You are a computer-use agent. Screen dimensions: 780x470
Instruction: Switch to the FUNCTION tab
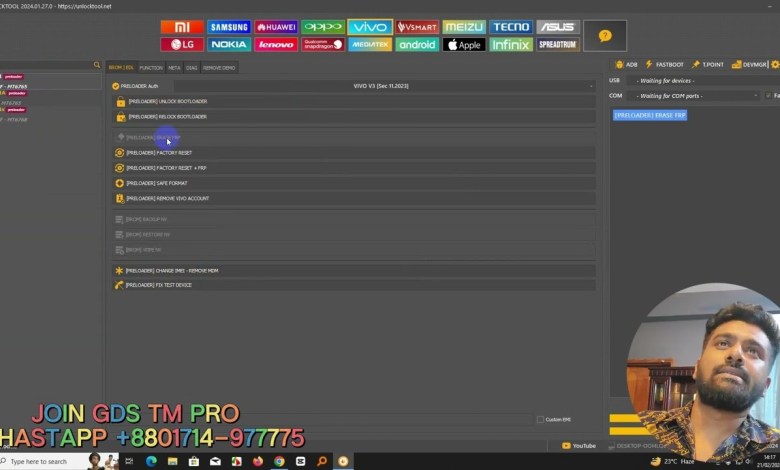click(151, 67)
